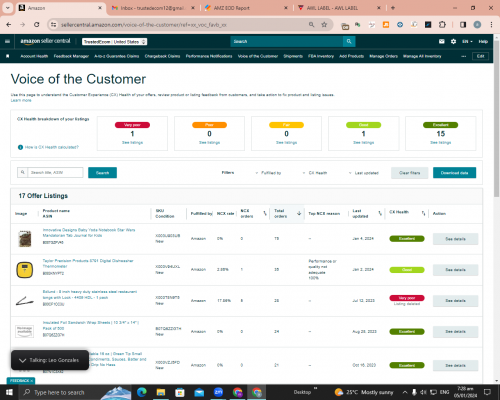Open A-to-z Guarantee Claims menu item

[x=117, y=56]
